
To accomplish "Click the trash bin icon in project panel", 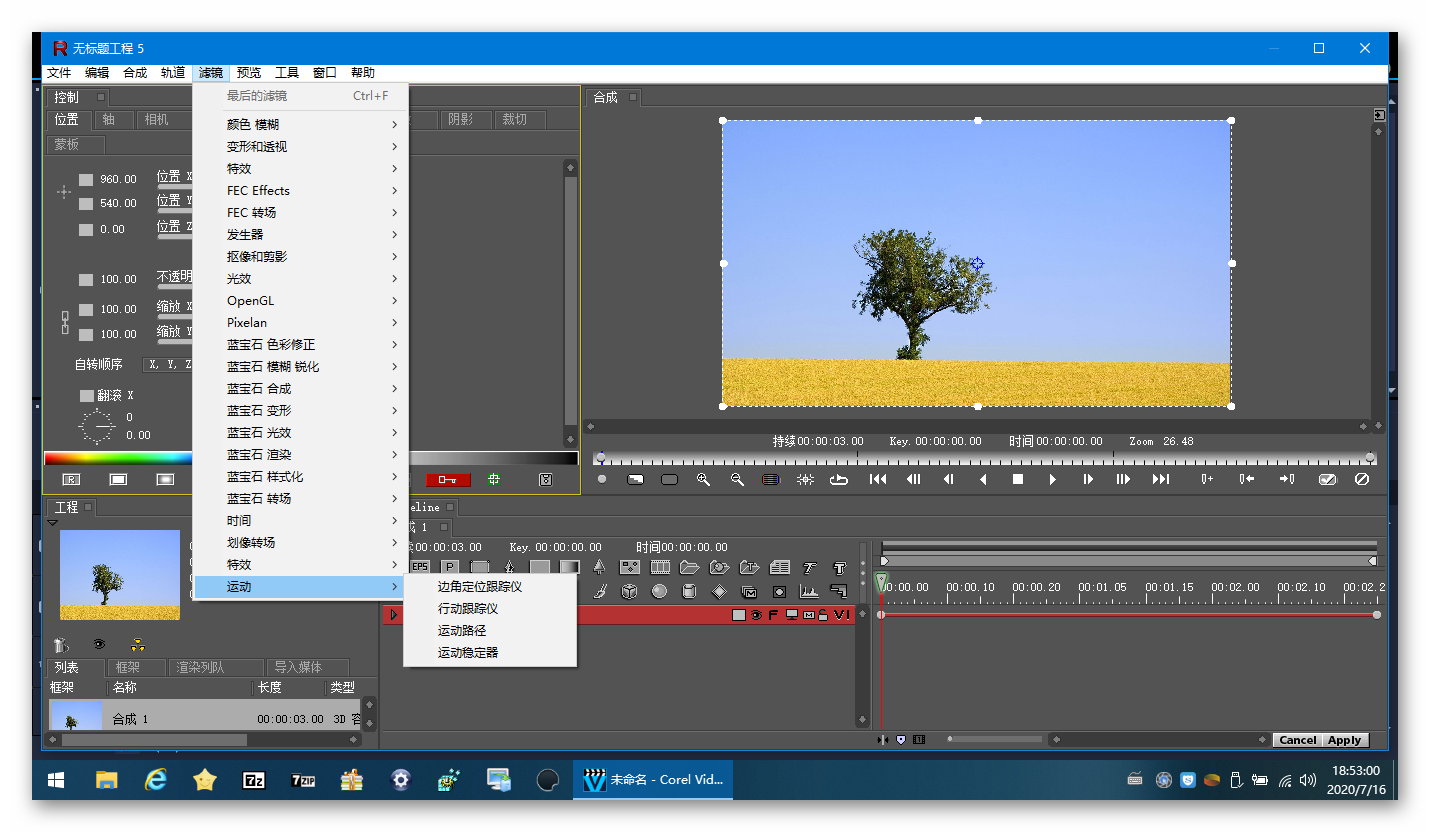I will pos(62,645).
